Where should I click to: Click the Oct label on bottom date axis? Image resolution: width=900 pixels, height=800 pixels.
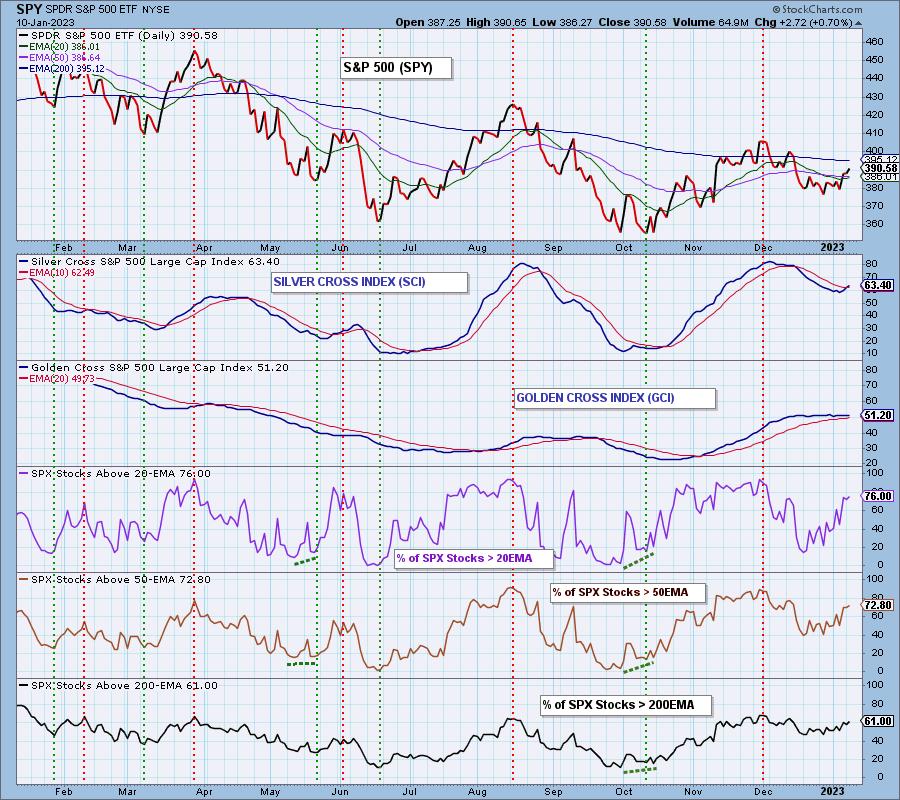(x=623, y=792)
